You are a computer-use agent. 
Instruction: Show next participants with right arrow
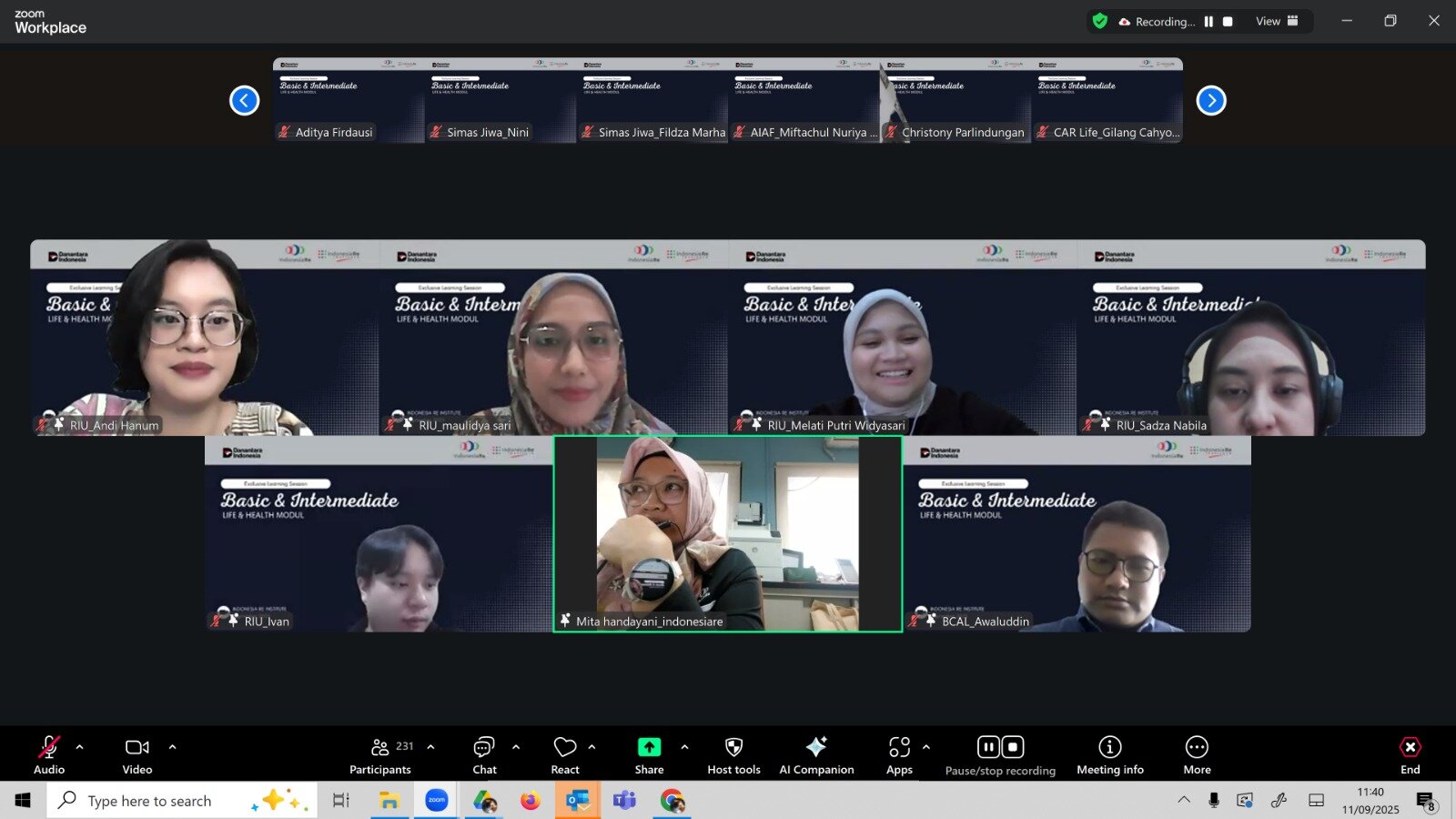click(1211, 100)
